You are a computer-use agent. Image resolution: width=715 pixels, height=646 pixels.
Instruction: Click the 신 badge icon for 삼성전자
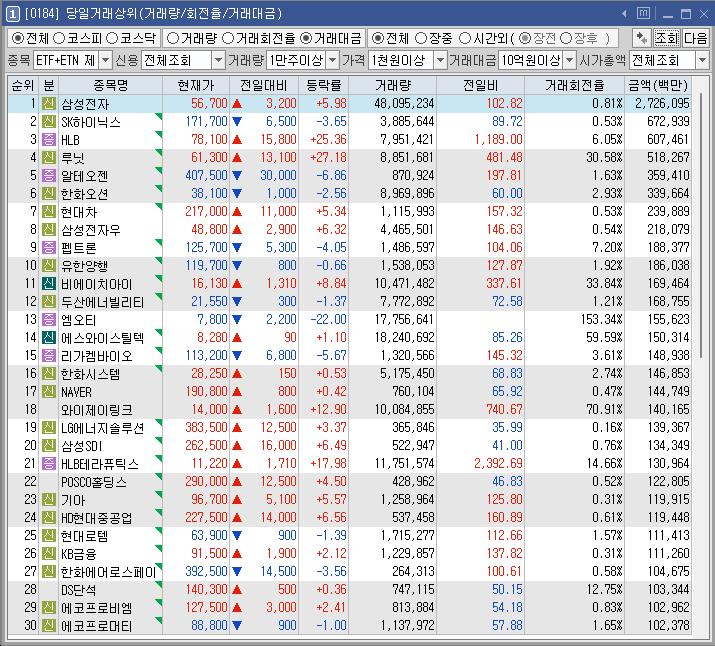pyautogui.click(x=49, y=104)
